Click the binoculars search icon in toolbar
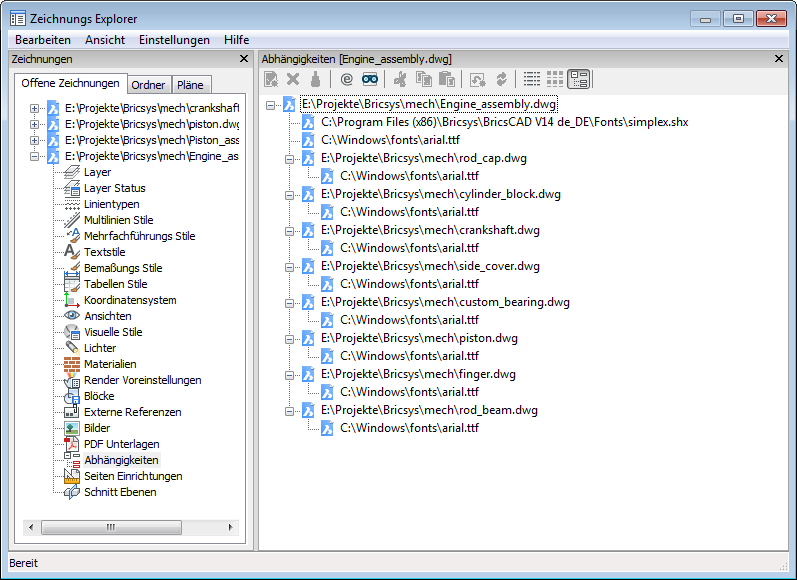 click(x=371, y=79)
